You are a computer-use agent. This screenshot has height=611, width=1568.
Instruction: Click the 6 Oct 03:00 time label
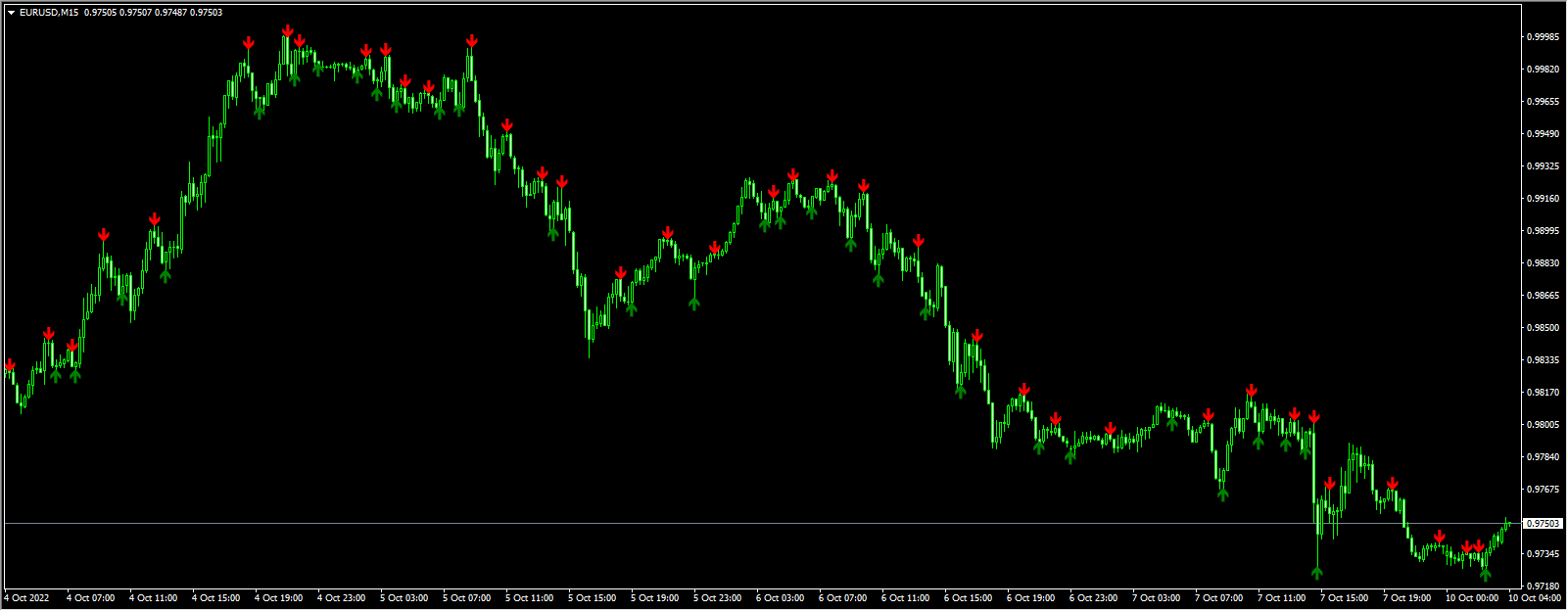780,598
